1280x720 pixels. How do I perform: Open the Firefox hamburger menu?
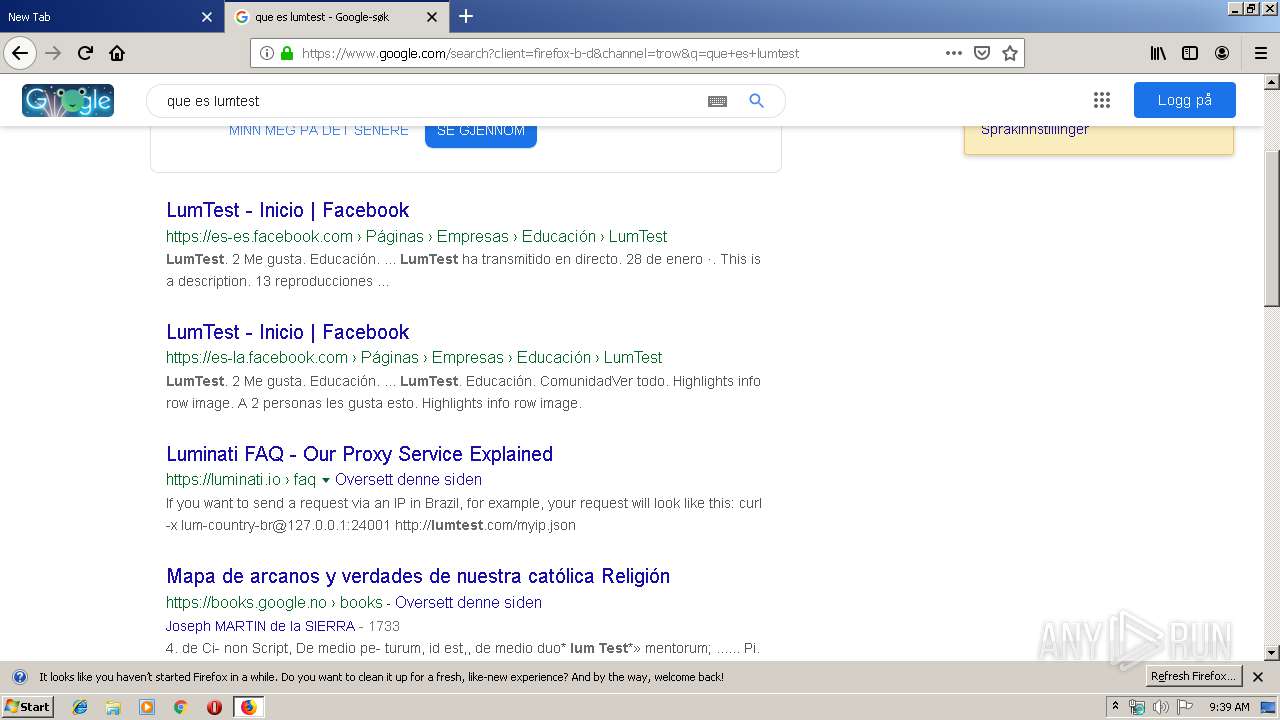click(1260, 53)
